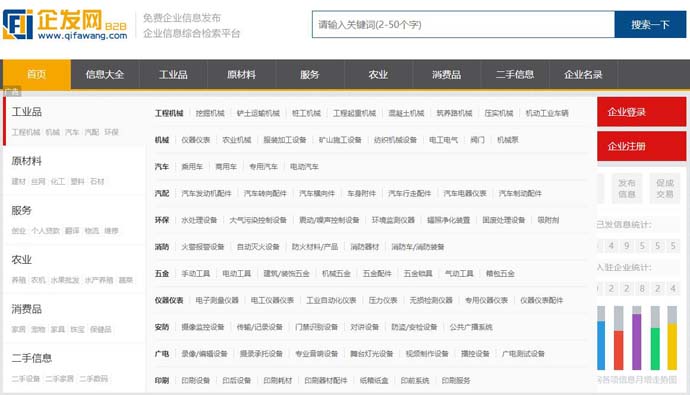
Task: Click 水果批发 under sidebar 农业
Action: click(65, 280)
